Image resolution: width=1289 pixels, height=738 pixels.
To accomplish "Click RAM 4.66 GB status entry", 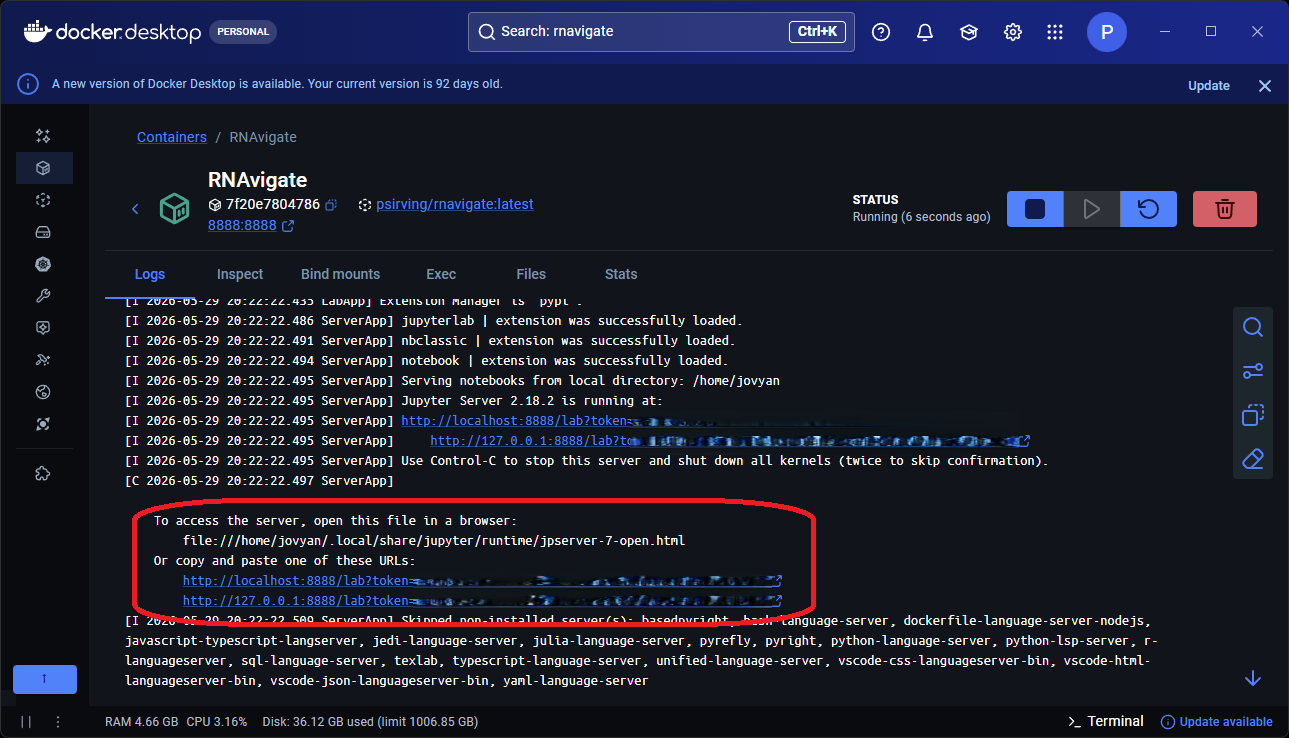I will (142, 721).
